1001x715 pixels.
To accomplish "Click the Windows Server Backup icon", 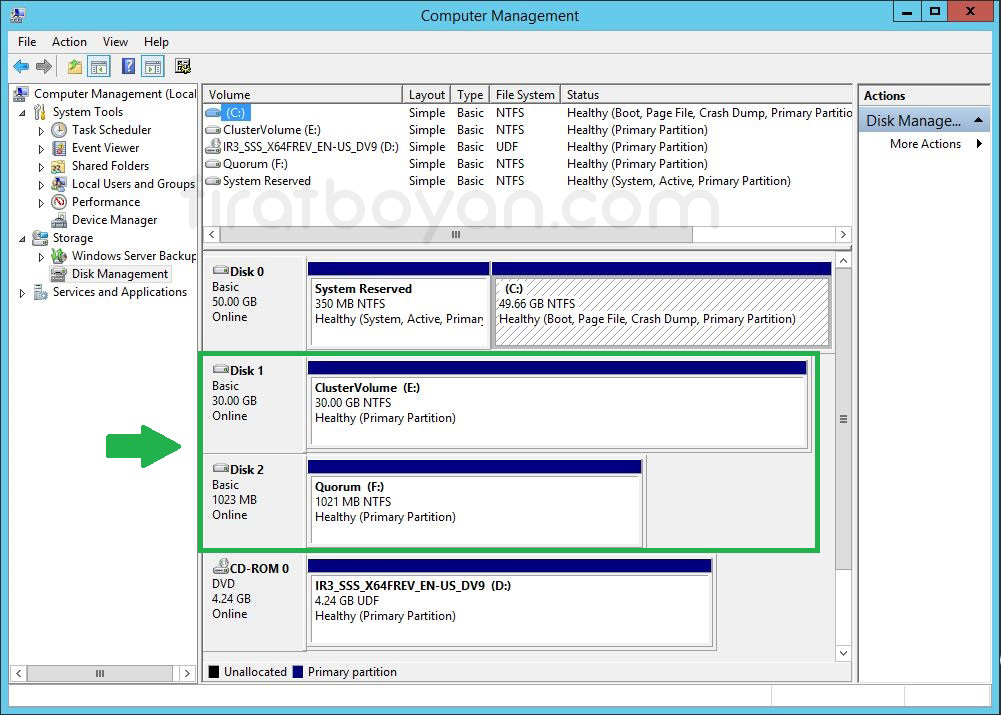I will 59,256.
